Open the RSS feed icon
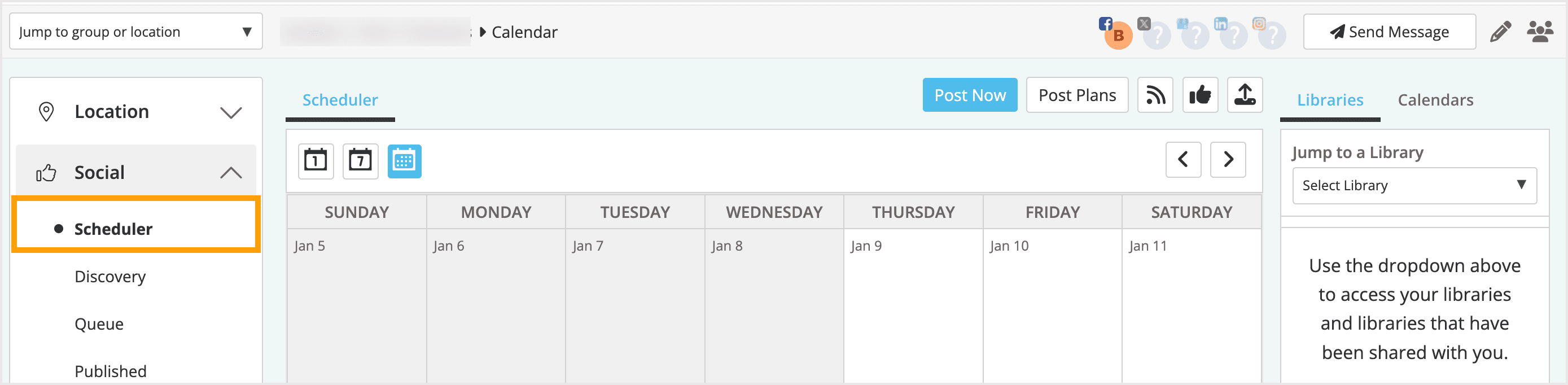Viewport: 1568px width, 385px height. 1155,95
